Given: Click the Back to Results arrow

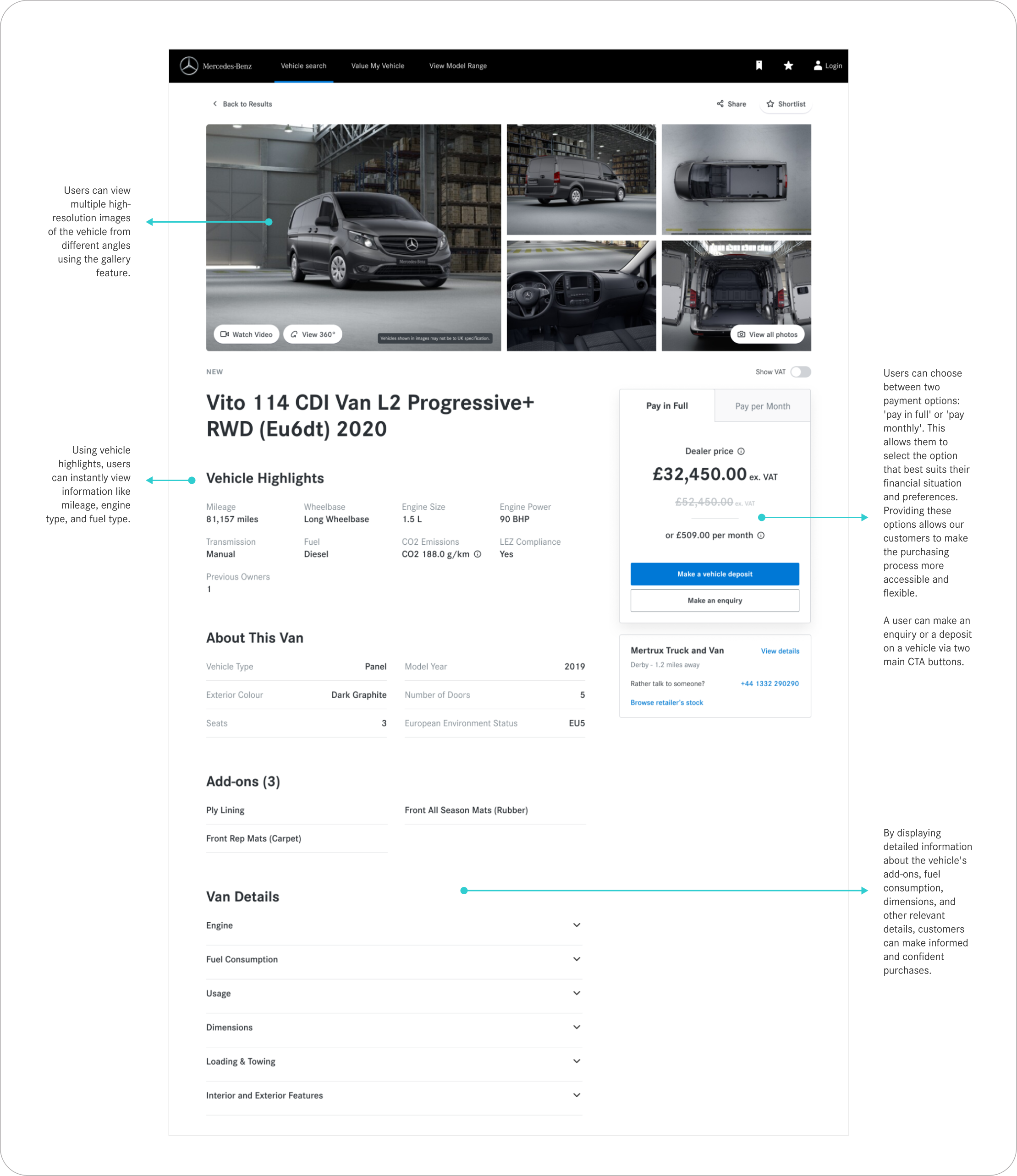Looking at the screenshot, I should pyautogui.click(x=214, y=104).
